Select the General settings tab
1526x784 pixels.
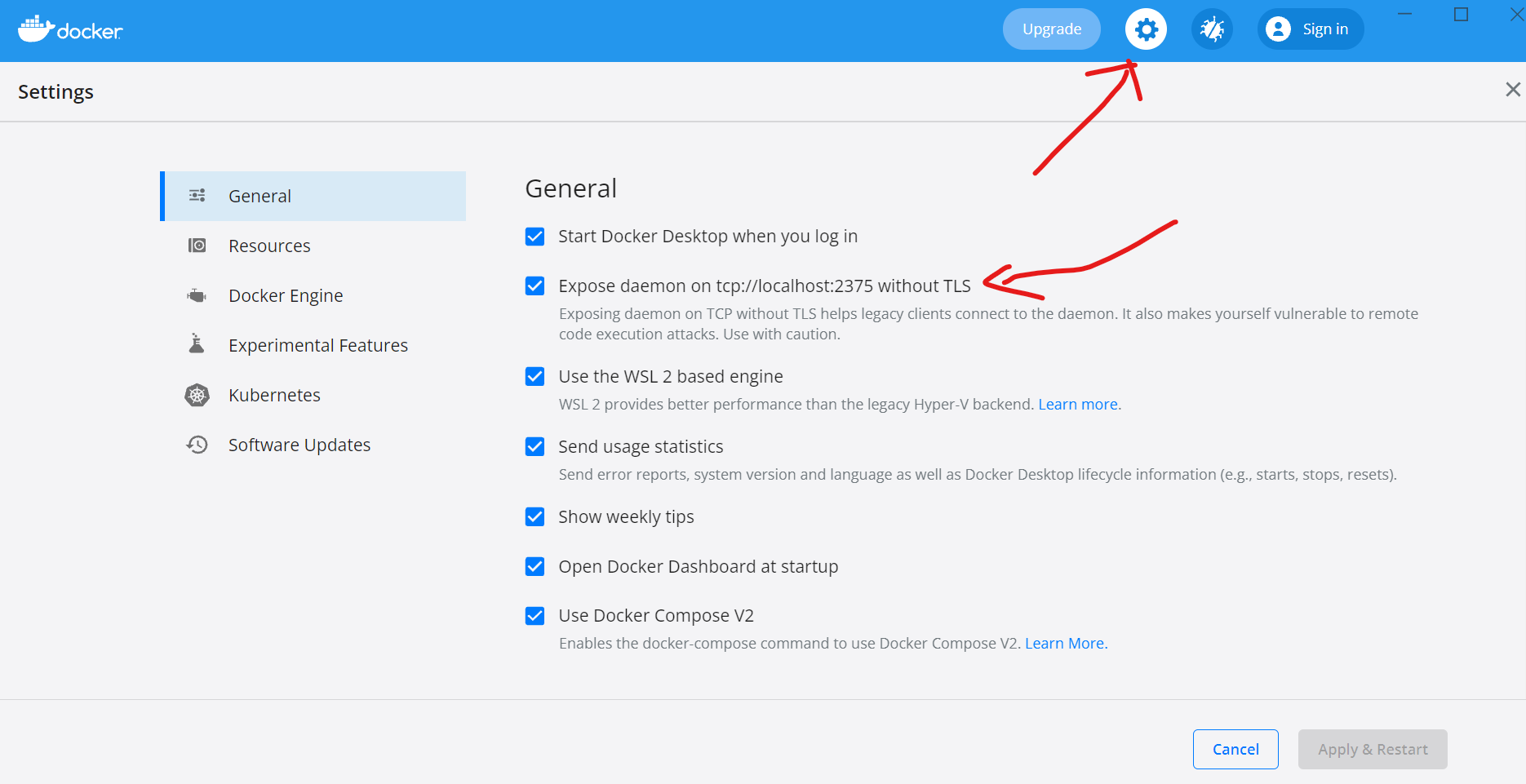[313, 196]
